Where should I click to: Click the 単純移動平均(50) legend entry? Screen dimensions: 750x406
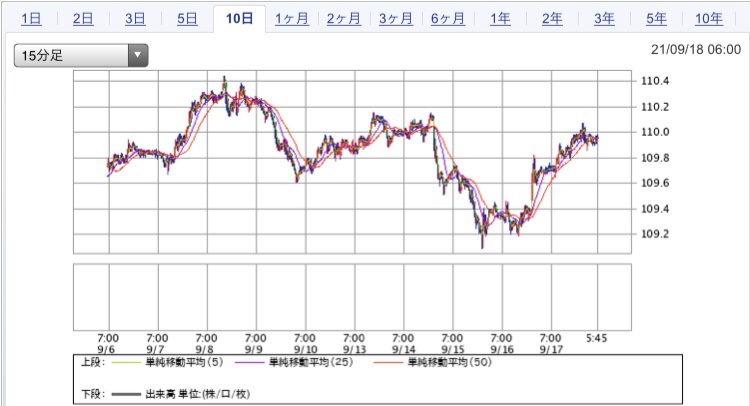pos(450,362)
